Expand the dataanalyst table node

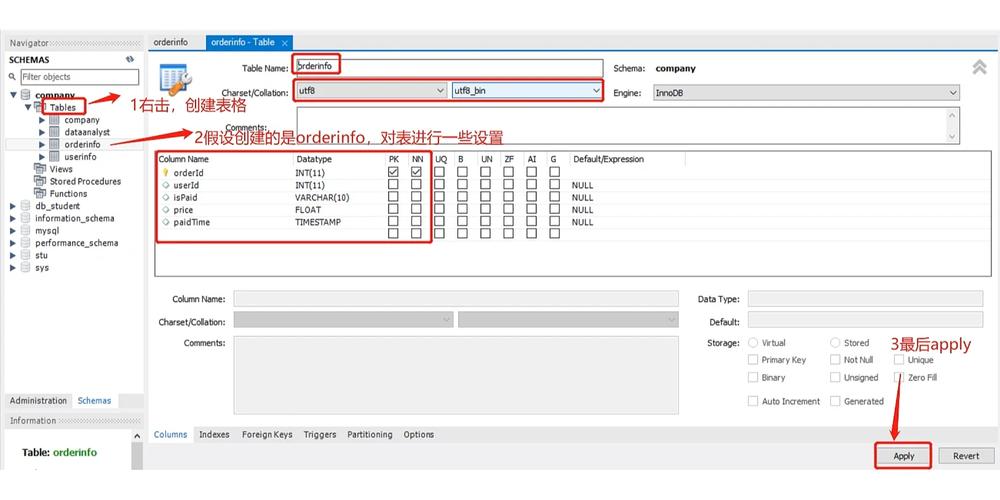[42, 132]
